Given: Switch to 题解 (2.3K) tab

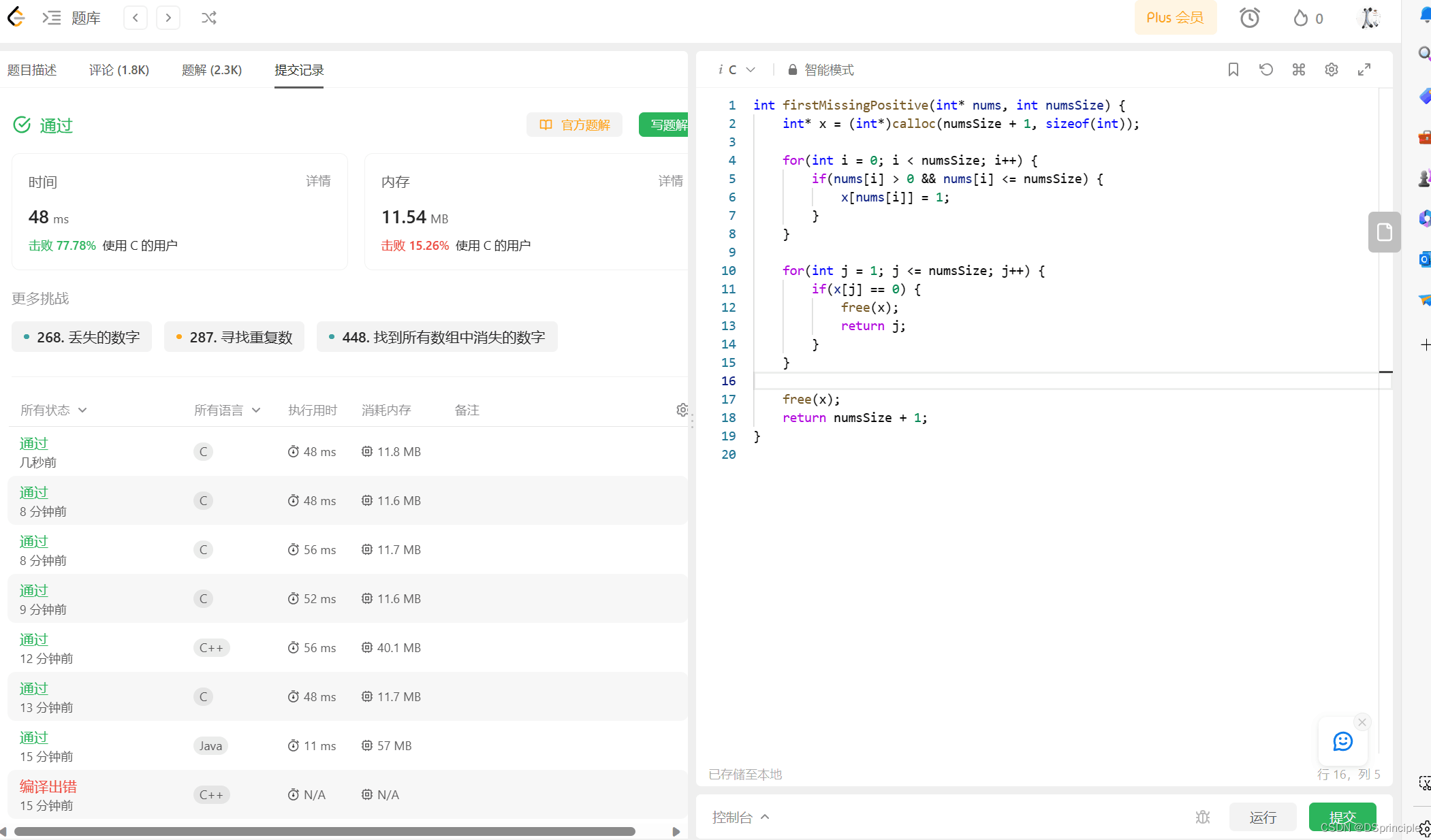Looking at the screenshot, I should pos(212,70).
